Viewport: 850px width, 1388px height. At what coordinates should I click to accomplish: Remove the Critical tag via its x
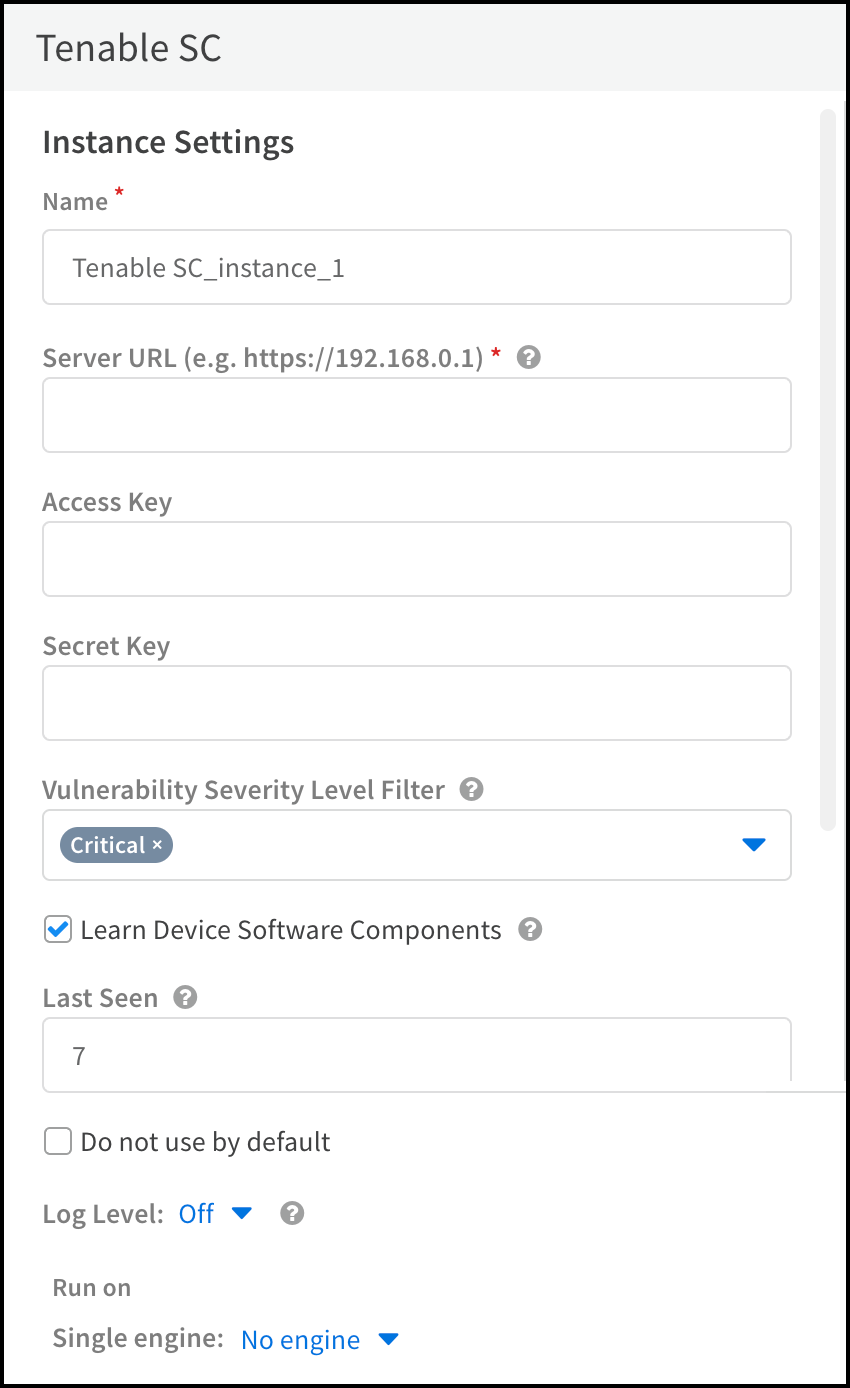[x=157, y=845]
